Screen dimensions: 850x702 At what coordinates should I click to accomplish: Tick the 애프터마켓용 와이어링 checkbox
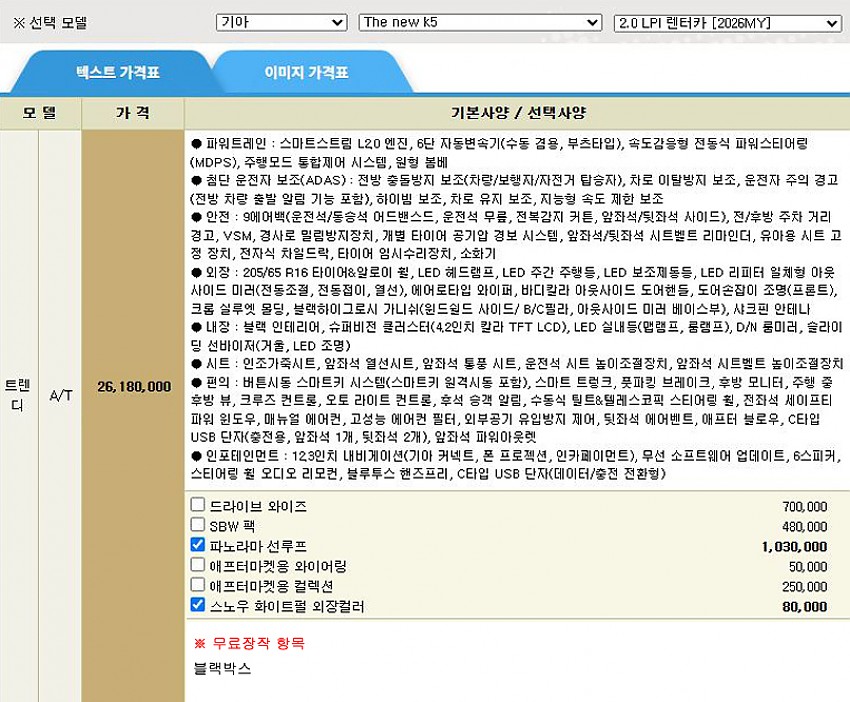198,565
